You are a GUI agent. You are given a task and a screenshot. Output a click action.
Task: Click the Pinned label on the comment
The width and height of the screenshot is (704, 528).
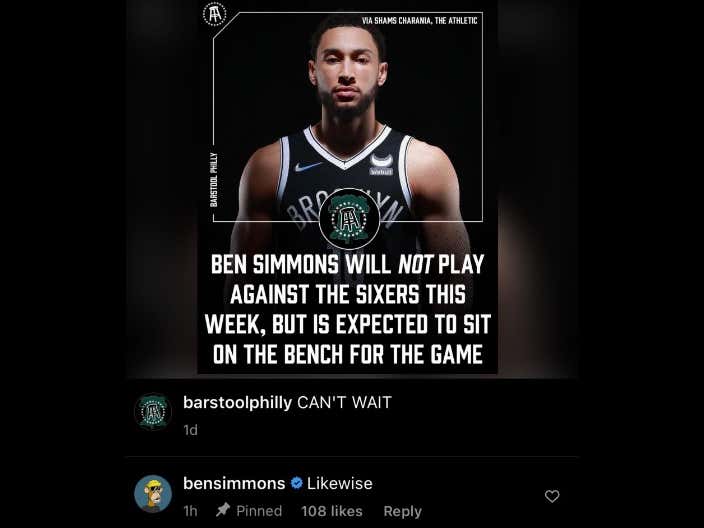(x=259, y=511)
